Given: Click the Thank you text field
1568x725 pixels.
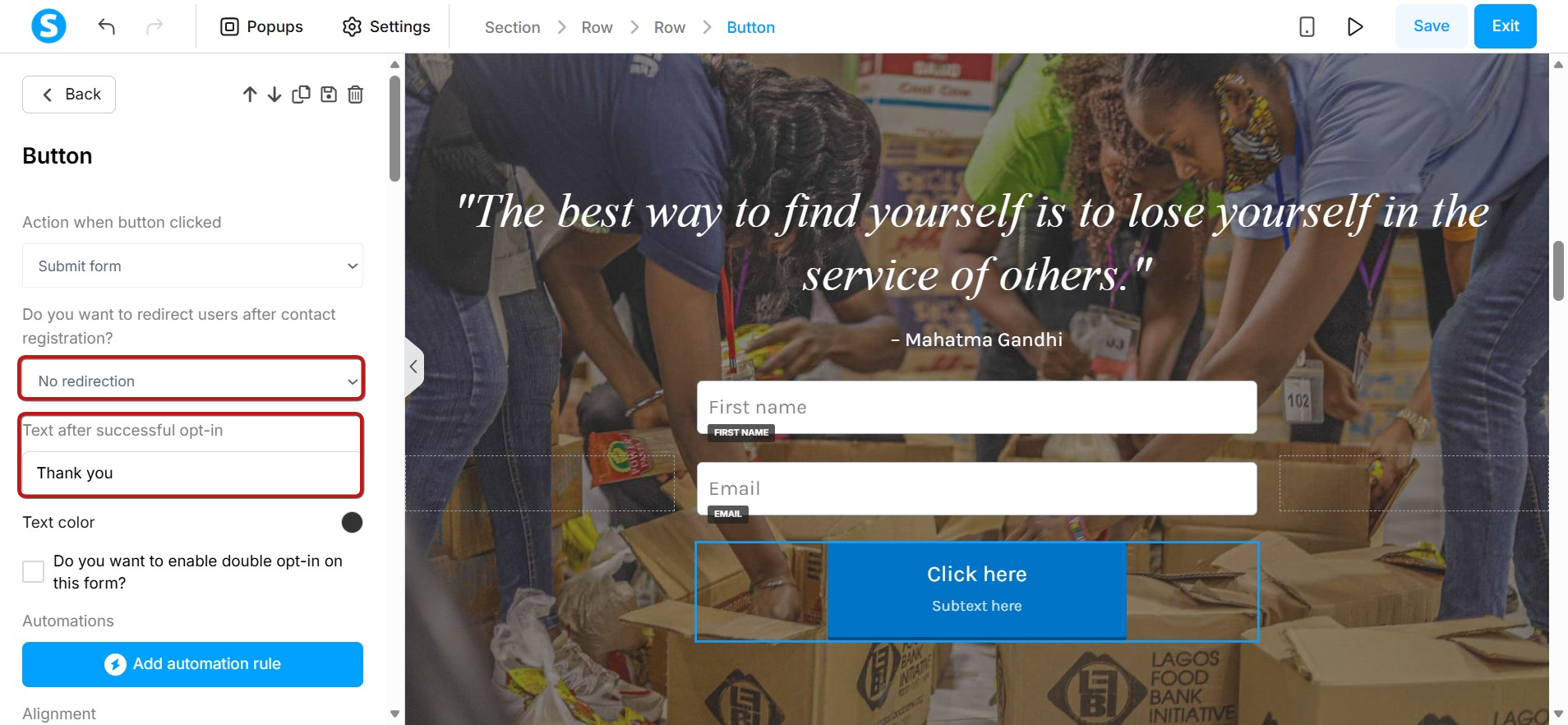Looking at the screenshot, I should point(191,473).
